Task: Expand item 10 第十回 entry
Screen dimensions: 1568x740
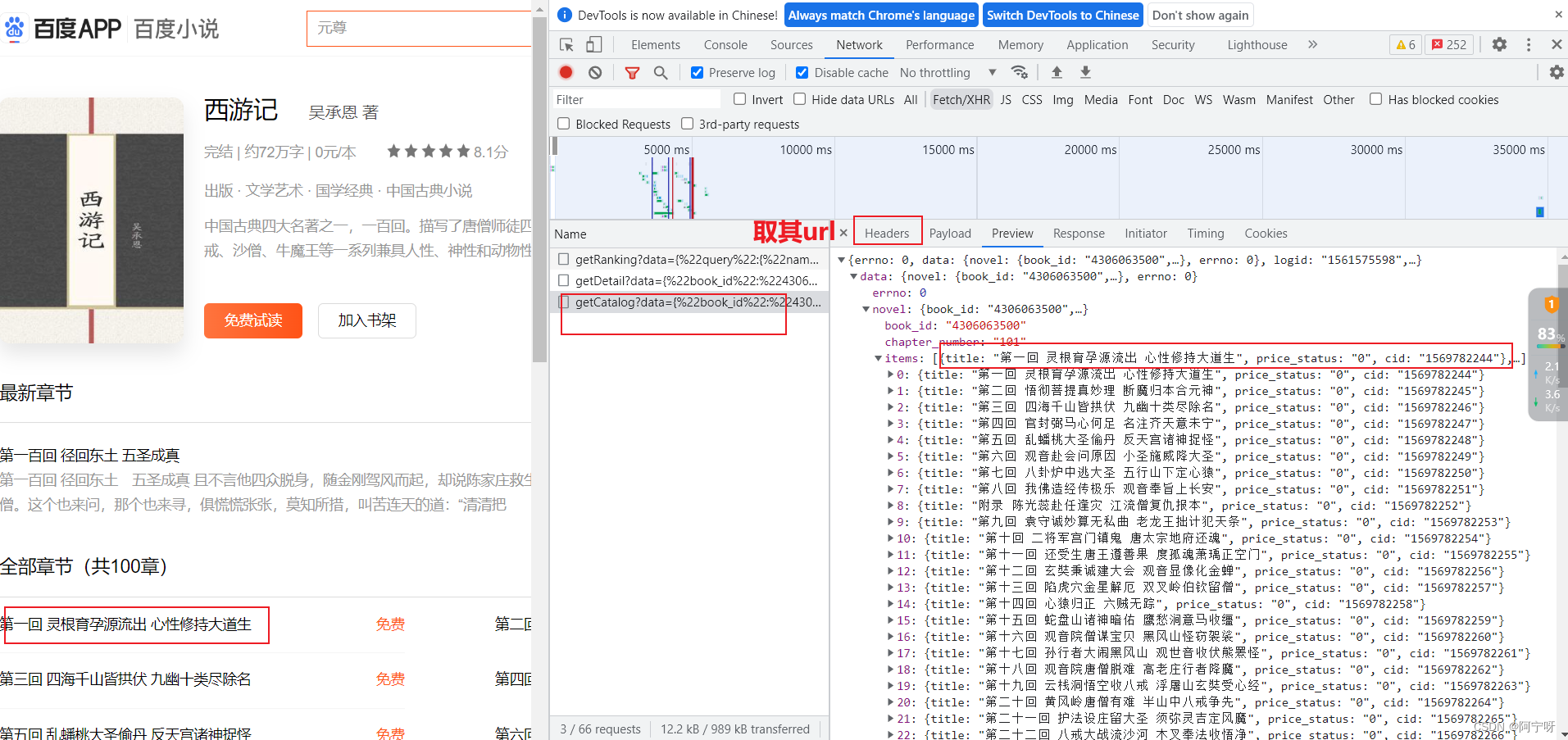Action: pos(891,538)
